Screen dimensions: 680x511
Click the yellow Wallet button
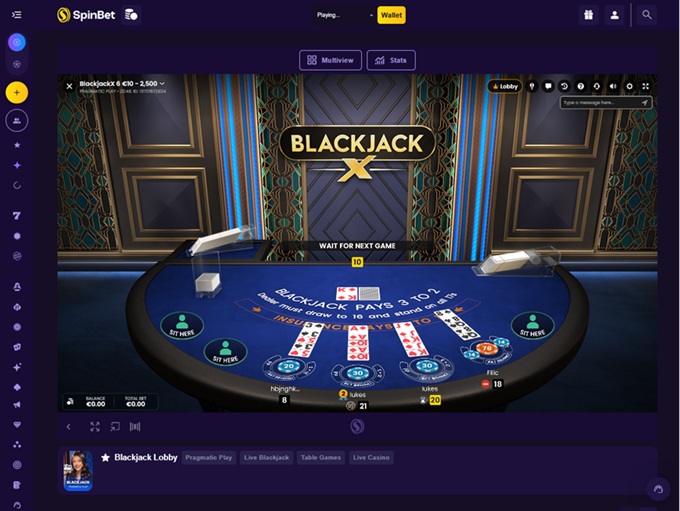click(391, 15)
